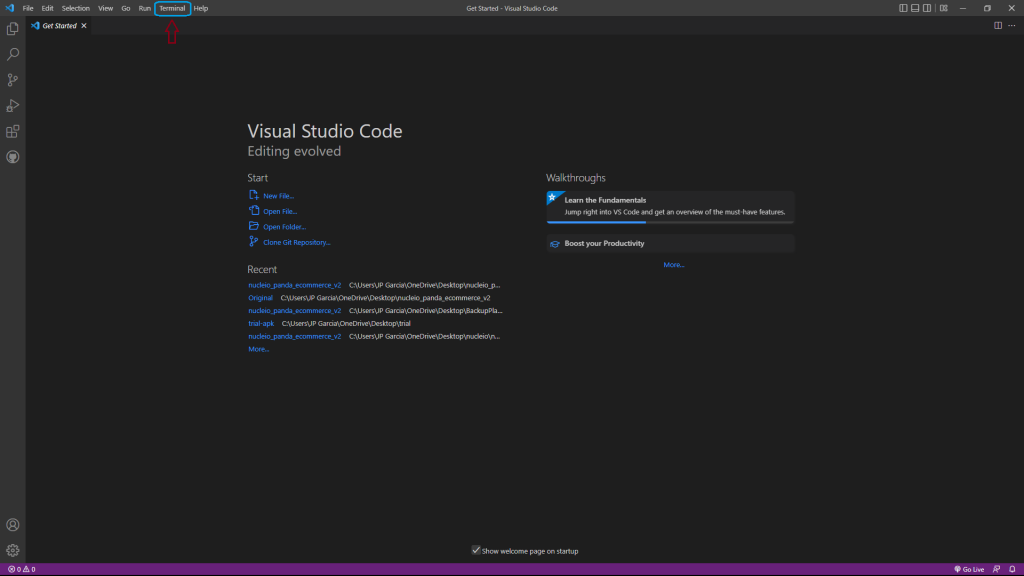Open recent folder named Original
The width and height of the screenshot is (1024, 576).
tap(261, 298)
